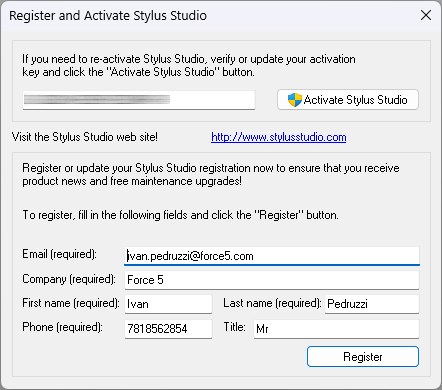
Task: Click the Title field containing Mr
Action: point(336,329)
